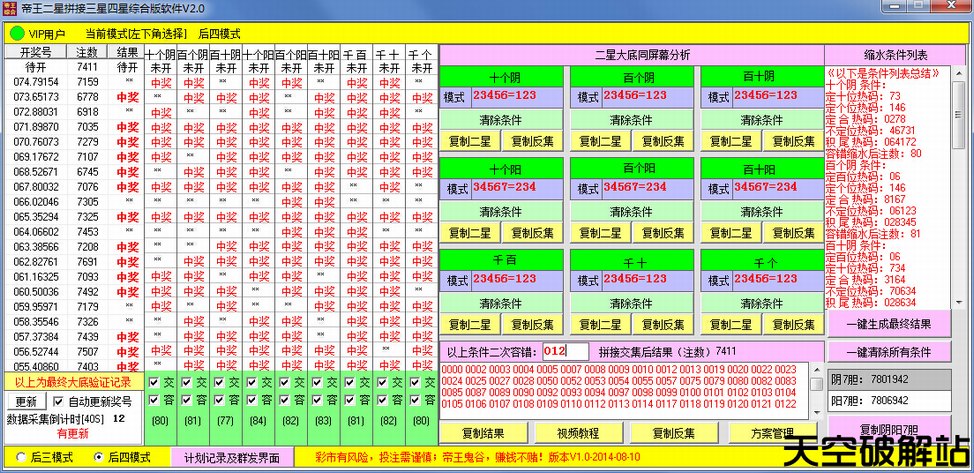Uncheck the 交 checkbox above the (77) column

217,382
